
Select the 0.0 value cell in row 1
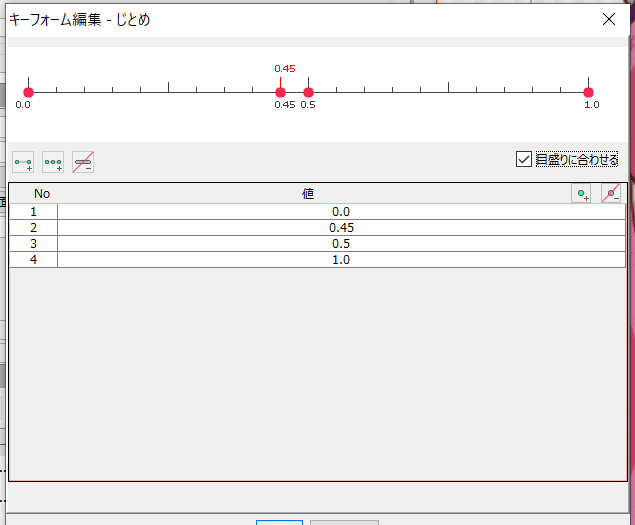[341, 212]
